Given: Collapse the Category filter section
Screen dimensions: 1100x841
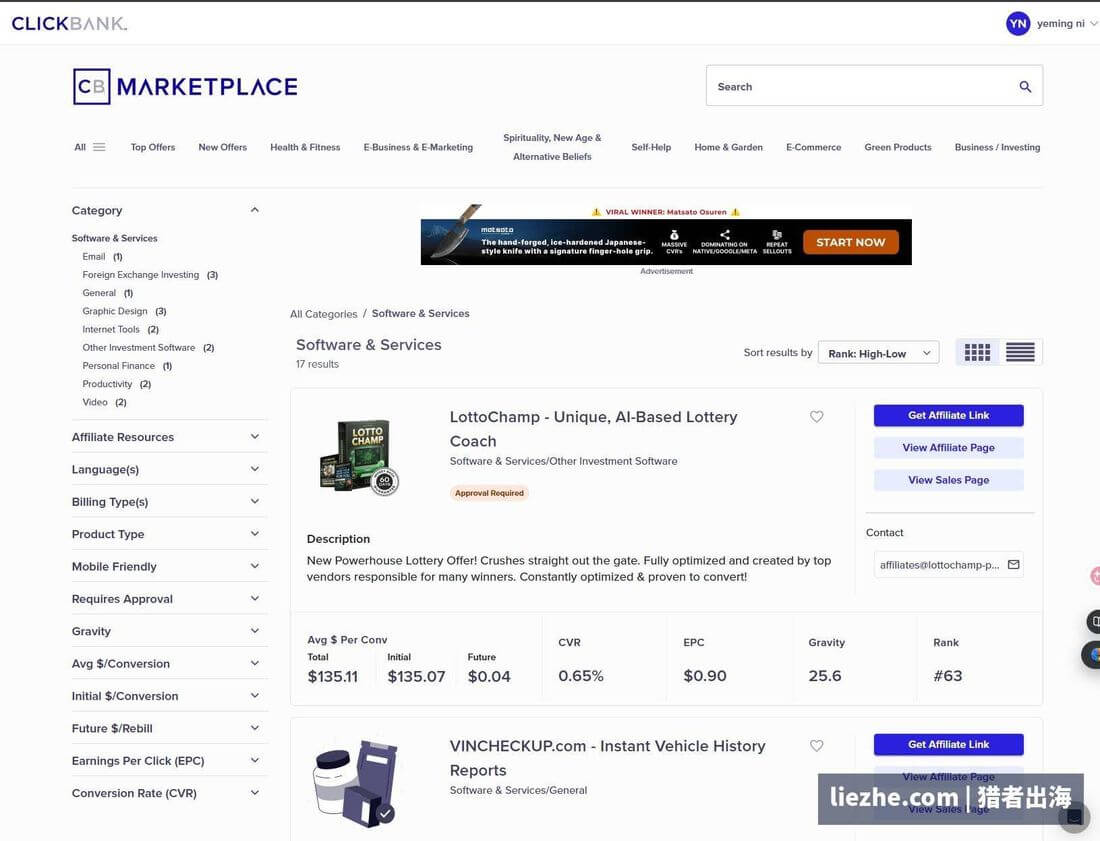Looking at the screenshot, I should click(255, 210).
